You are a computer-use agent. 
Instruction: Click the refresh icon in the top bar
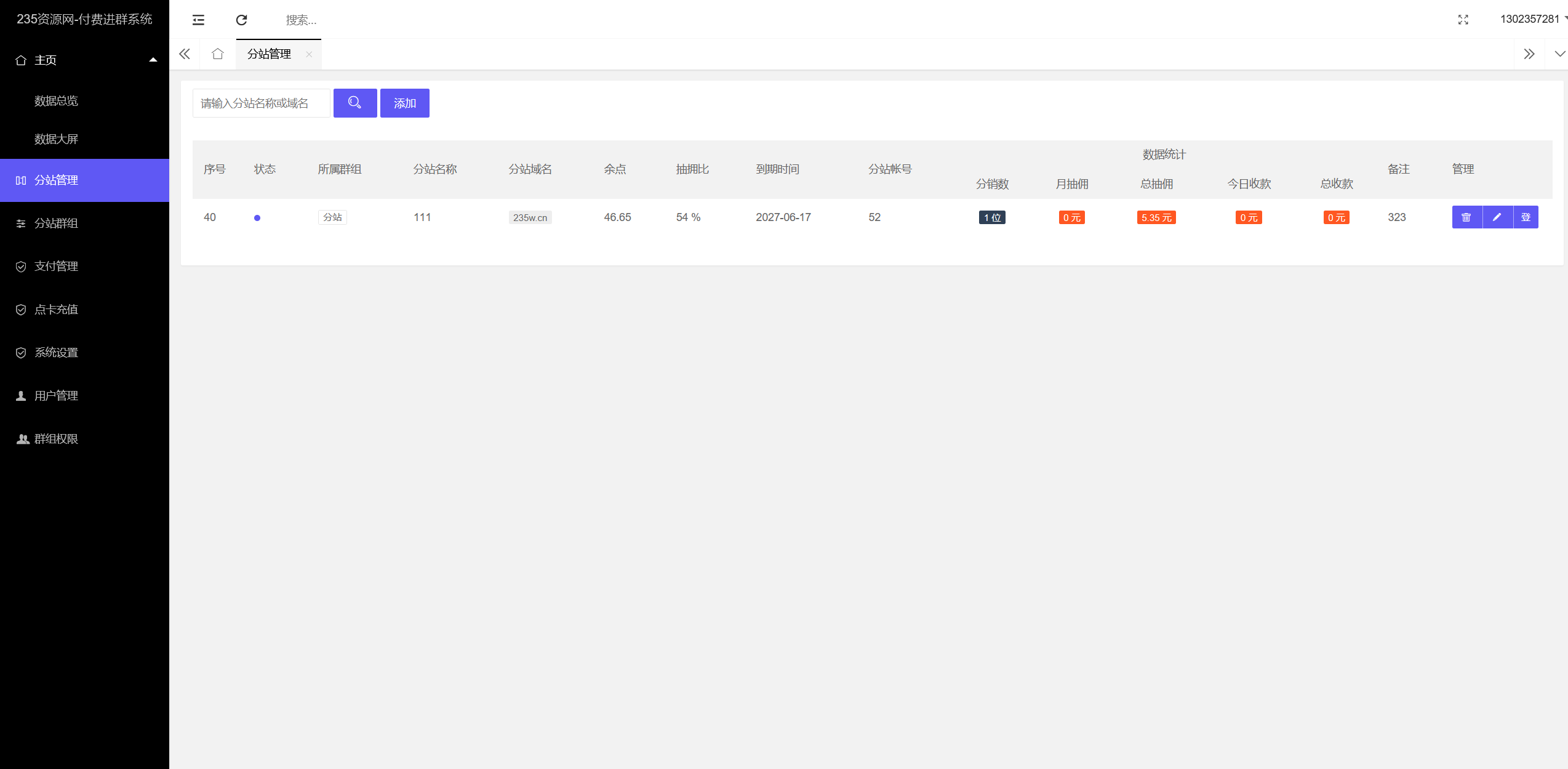pyautogui.click(x=241, y=20)
